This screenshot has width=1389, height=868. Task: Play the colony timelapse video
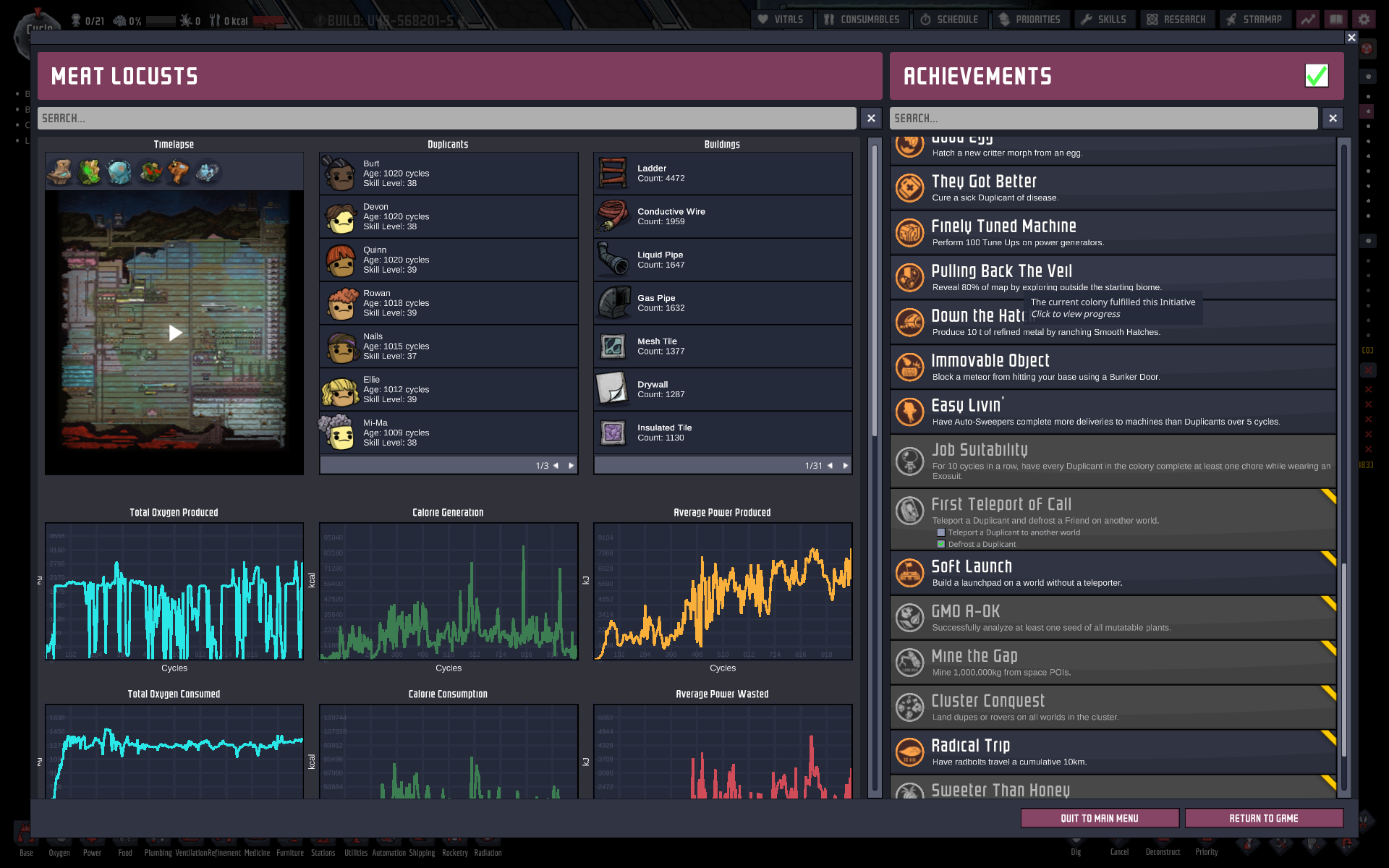pos(175,333)
